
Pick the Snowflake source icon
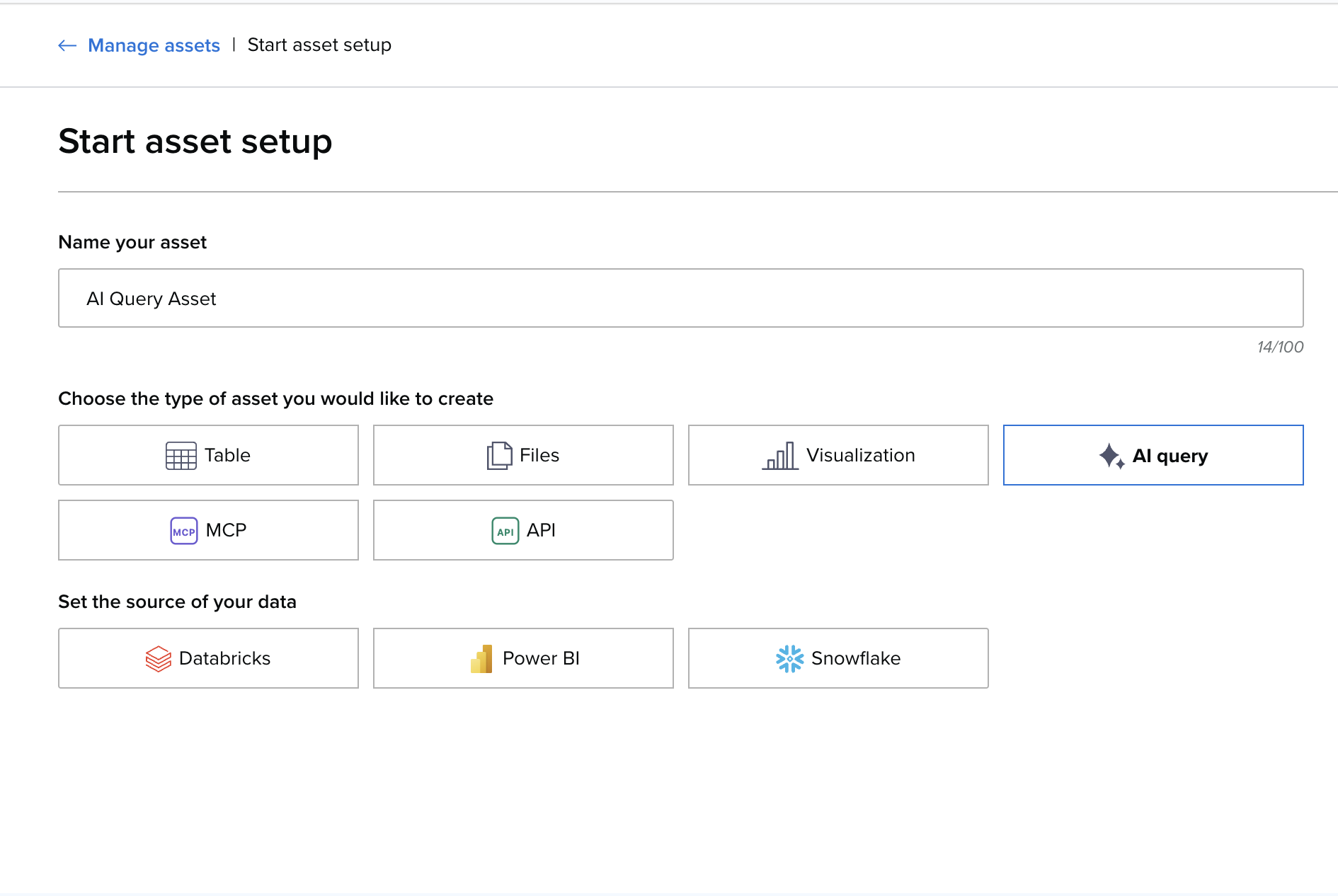[790, 658]
